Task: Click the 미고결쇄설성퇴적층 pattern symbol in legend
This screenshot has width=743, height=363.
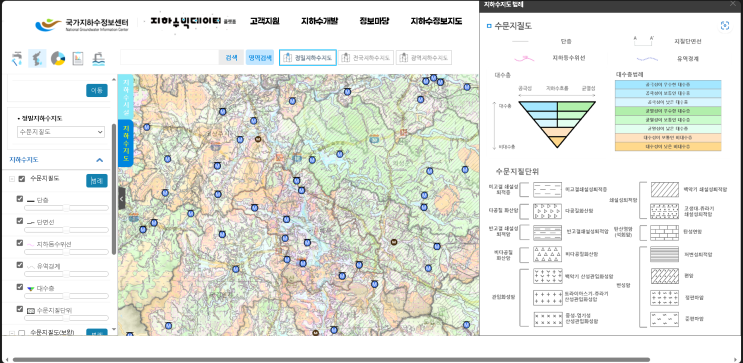Action: [547, 190]
